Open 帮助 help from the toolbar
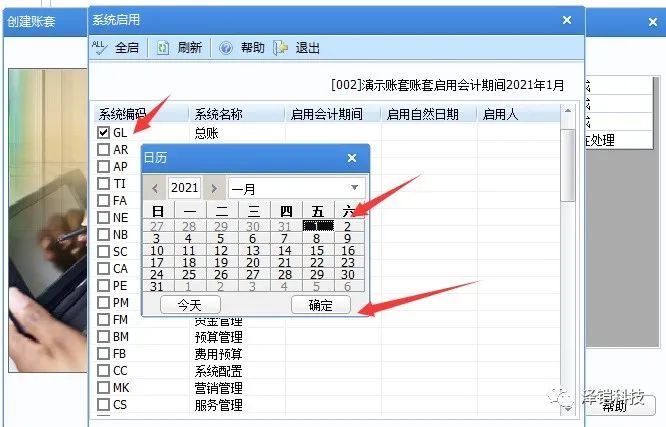The image size is (666, 427). pyautogui.click(x=242, y=47)
